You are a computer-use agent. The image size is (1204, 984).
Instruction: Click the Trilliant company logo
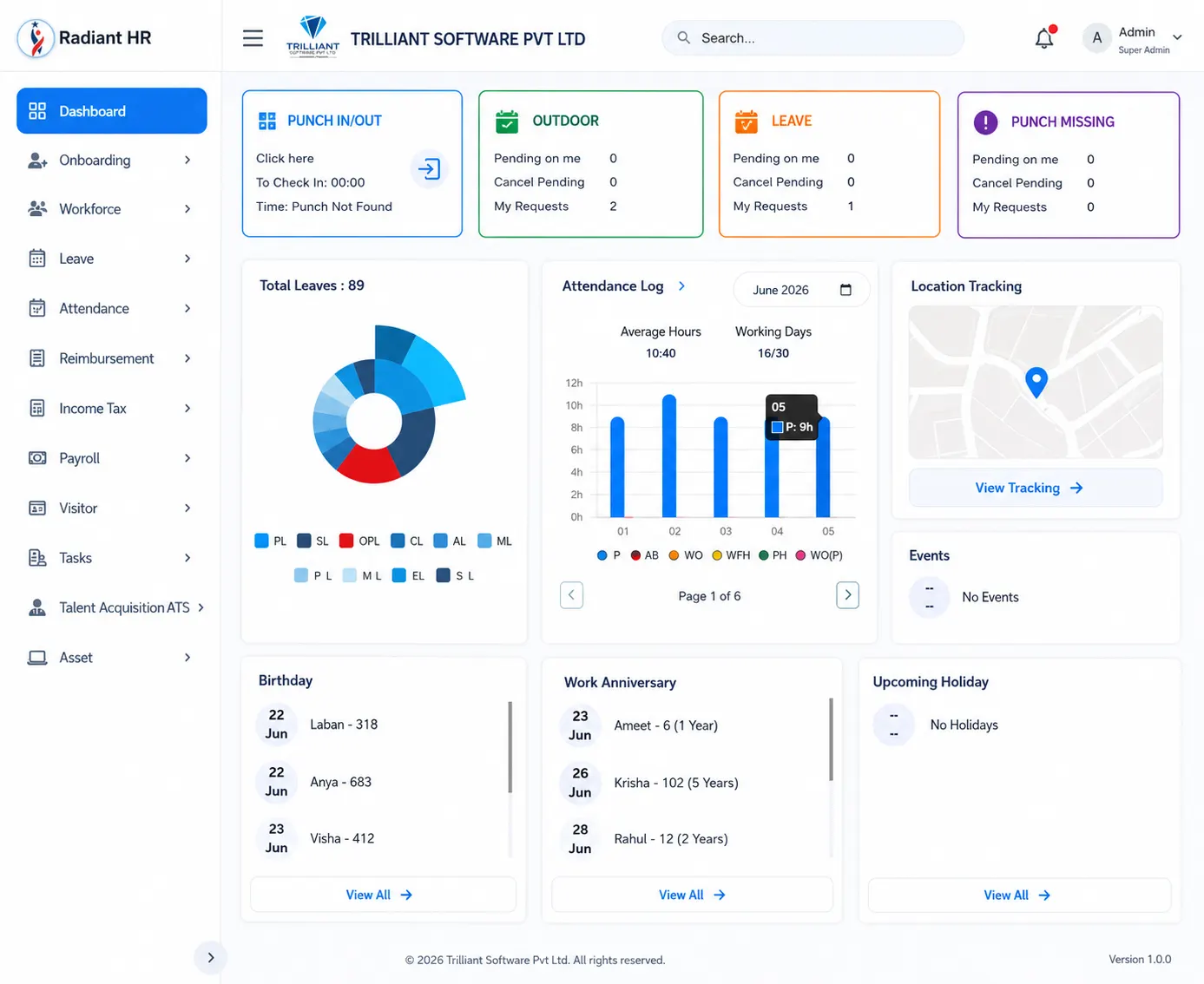coord(313,36)
